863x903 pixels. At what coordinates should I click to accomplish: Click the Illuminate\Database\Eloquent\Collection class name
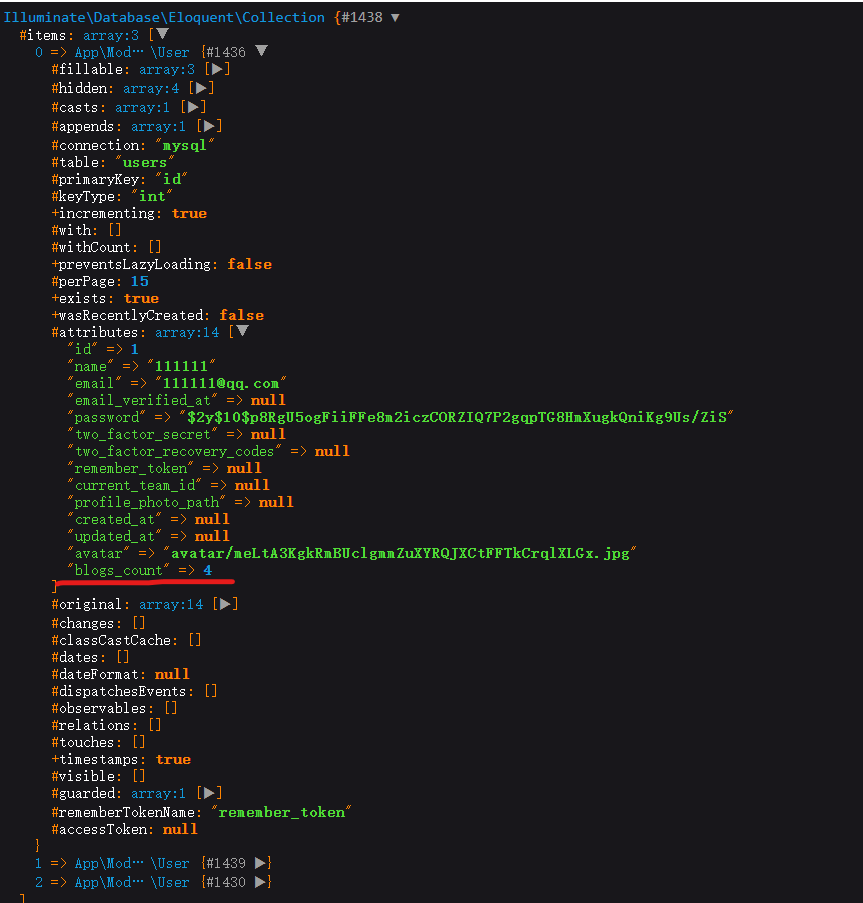tap(164, 18)
